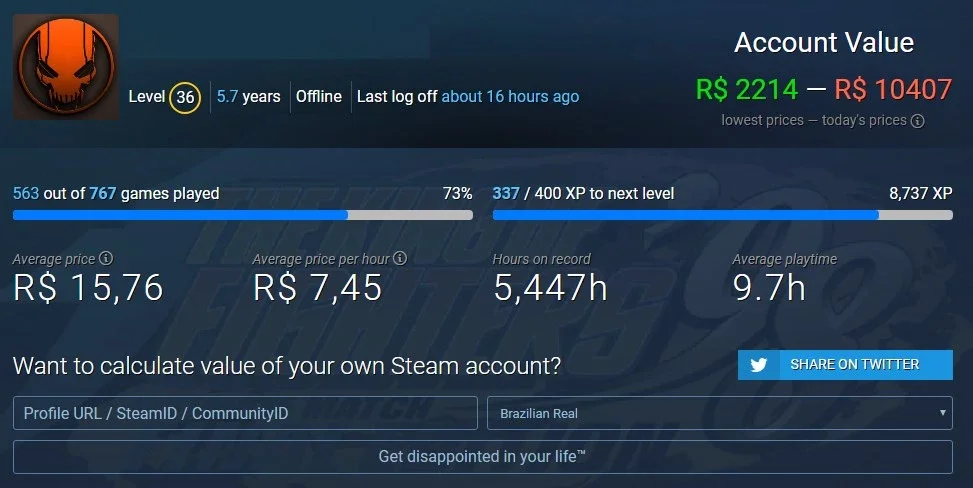This screenshot has height=488, width=973.
Task: Click the info icon next to today's prices
Action: (x=917, y=121)
